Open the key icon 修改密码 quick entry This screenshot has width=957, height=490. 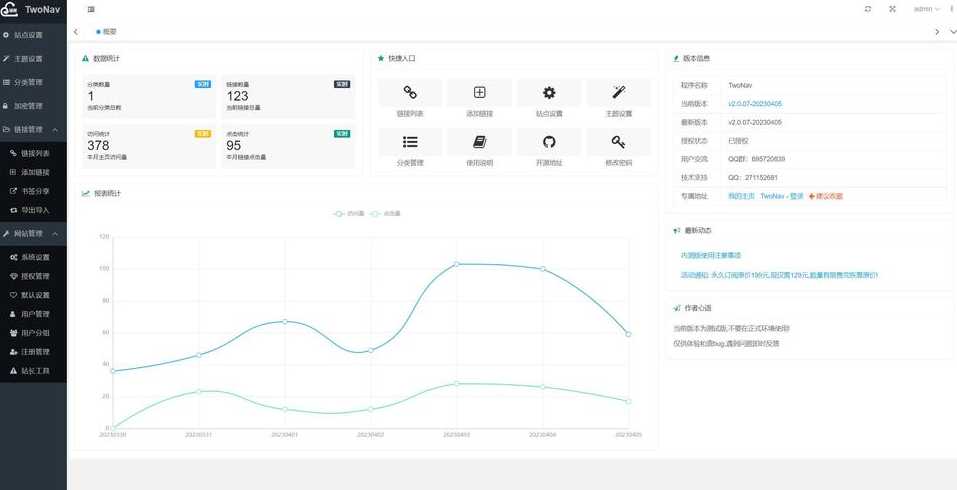pyautogui.click(x=618, y=149)
